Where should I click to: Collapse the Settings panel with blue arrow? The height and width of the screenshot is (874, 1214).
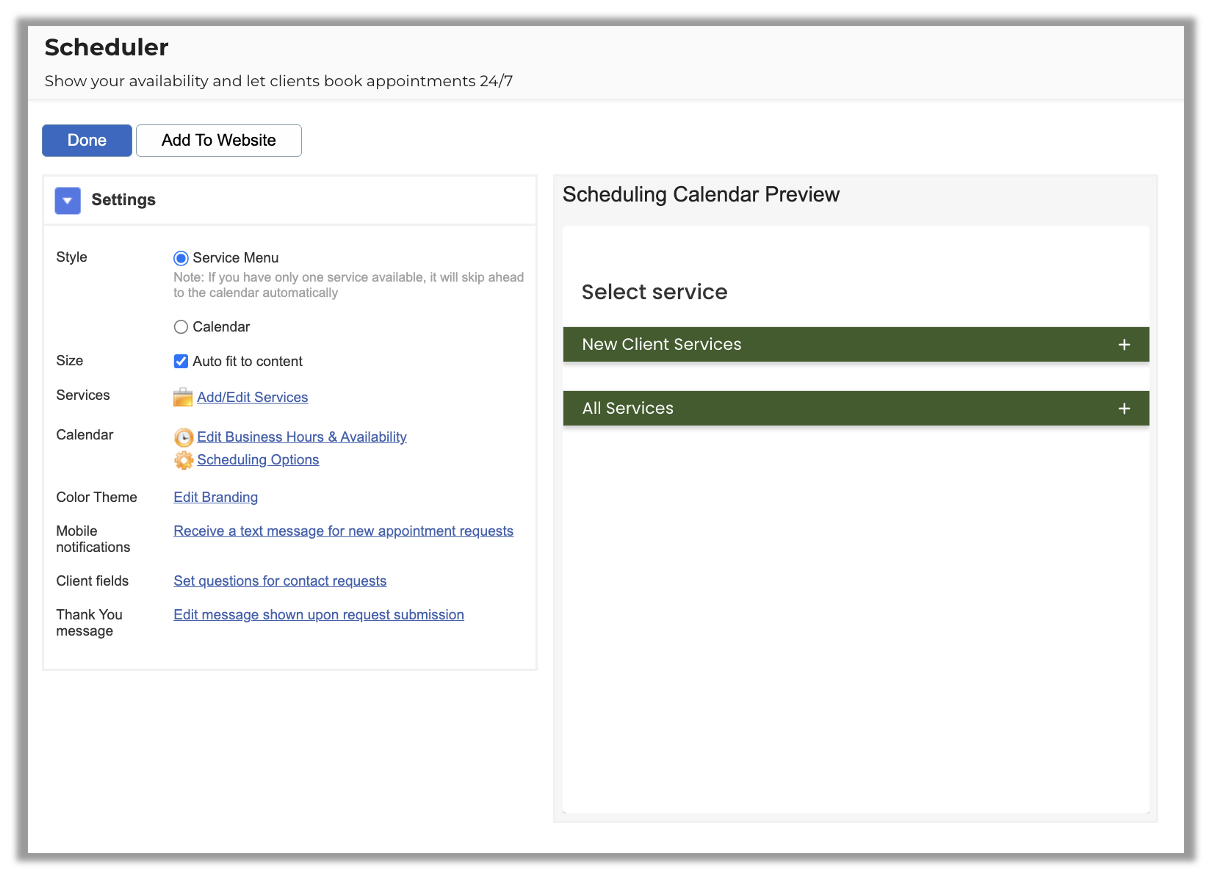tap(67, 201)
